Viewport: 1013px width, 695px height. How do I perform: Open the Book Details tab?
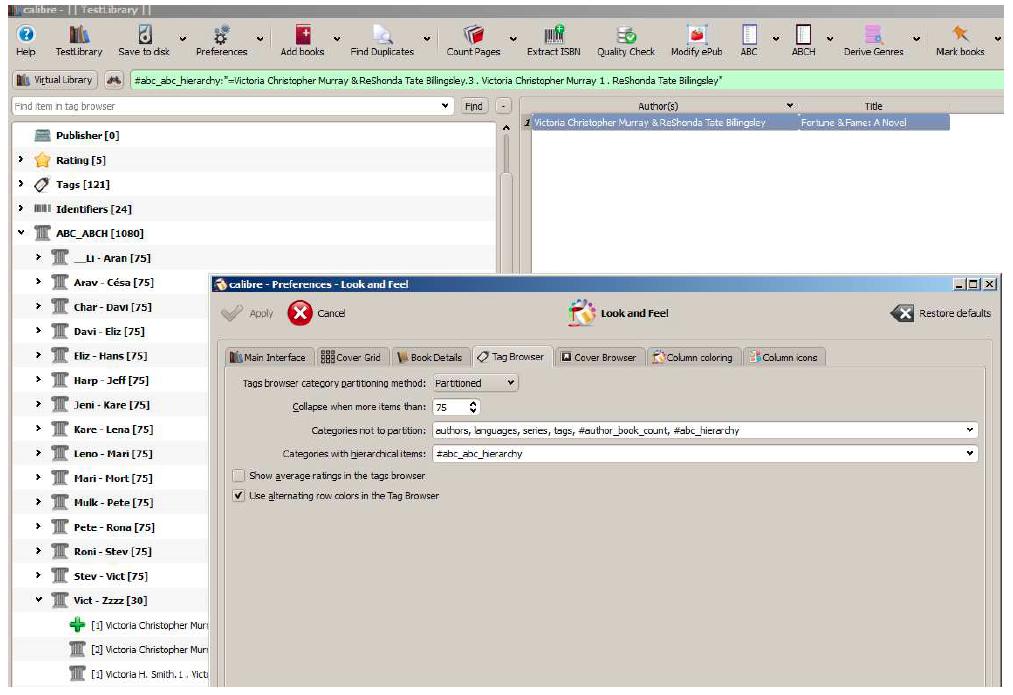430,357
